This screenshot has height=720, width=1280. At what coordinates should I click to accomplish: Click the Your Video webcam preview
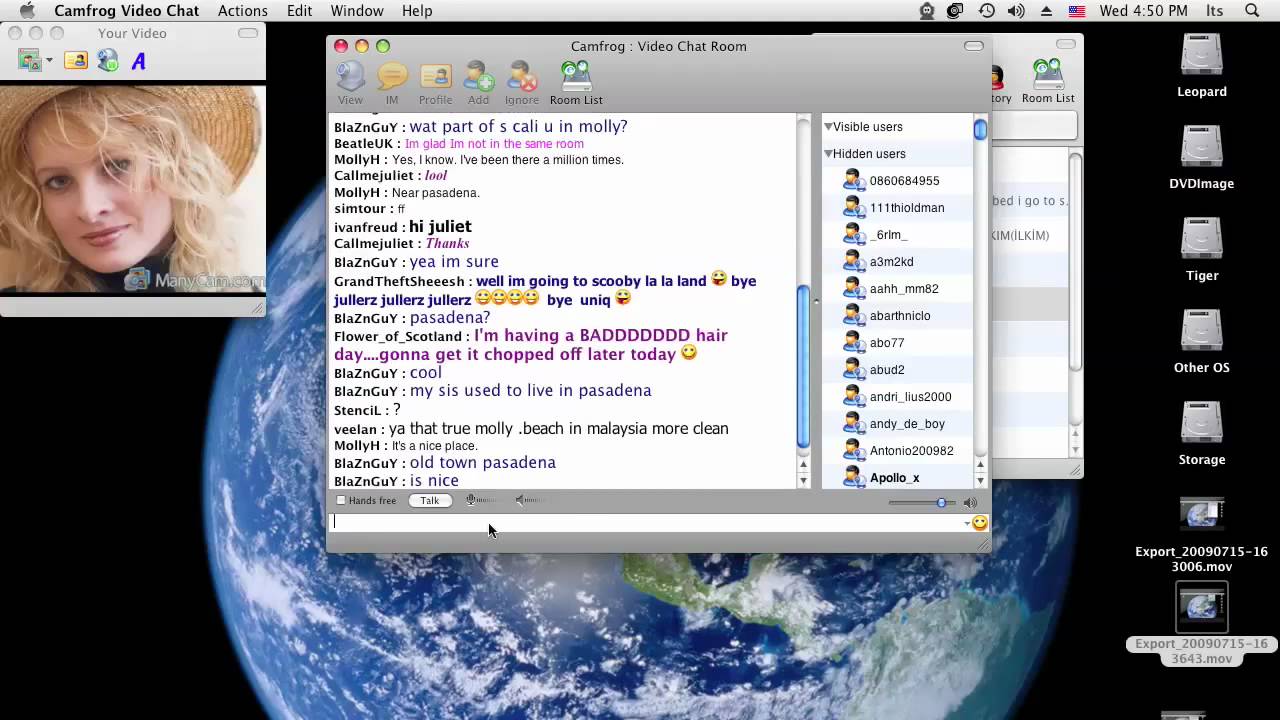click(x=133, y=189)
